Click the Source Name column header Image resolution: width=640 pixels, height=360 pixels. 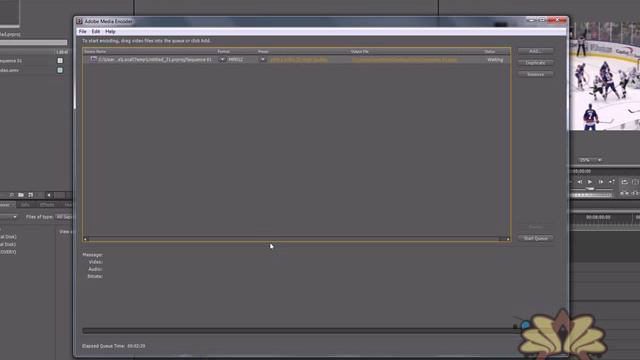[x=95, y=51]
